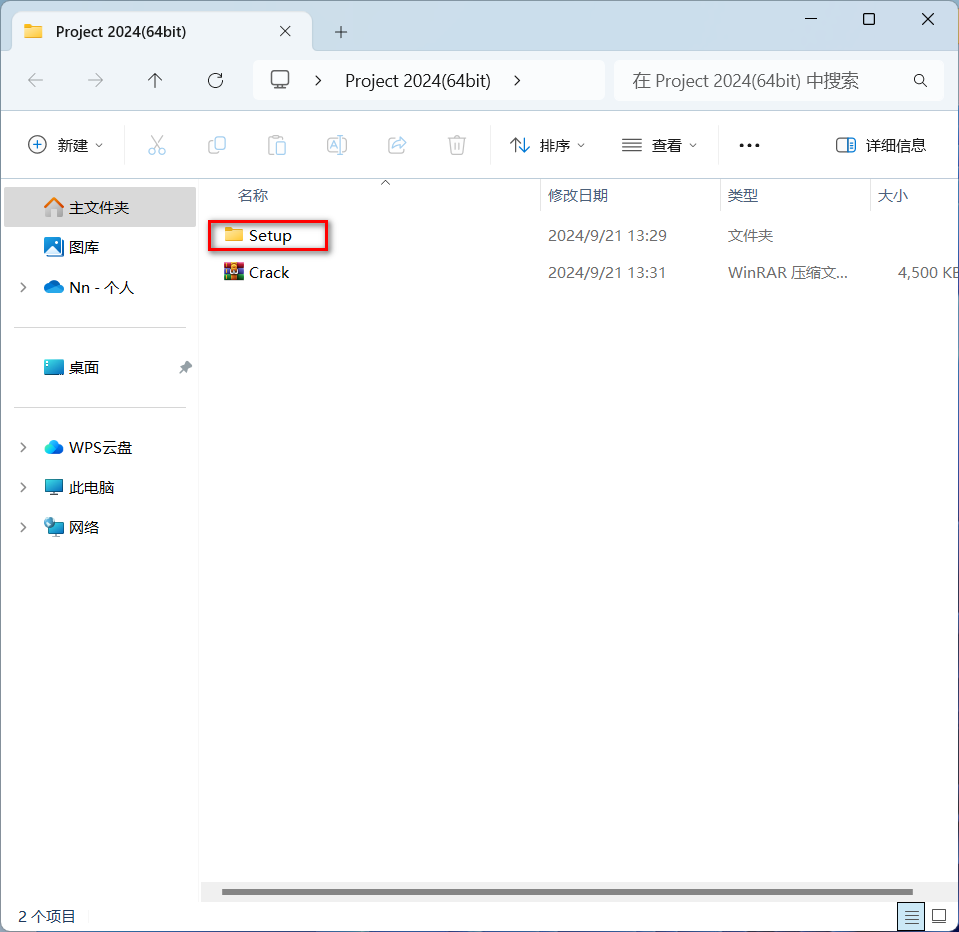Image resolution: width=959 pixels, height=932 pixels.
Task: Click the Cut scissors icon
Action: (x=157, y=145)
